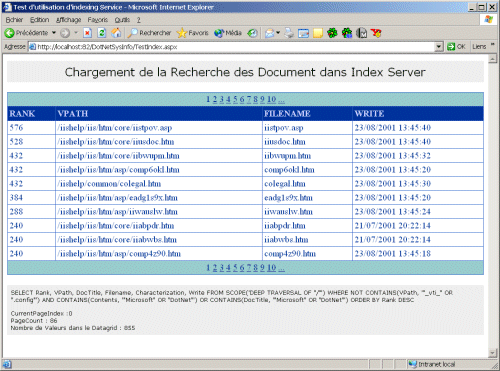Open the Favoris star panel in toolbar
Viewport: 500px width, 371px height.
[193, 33]
